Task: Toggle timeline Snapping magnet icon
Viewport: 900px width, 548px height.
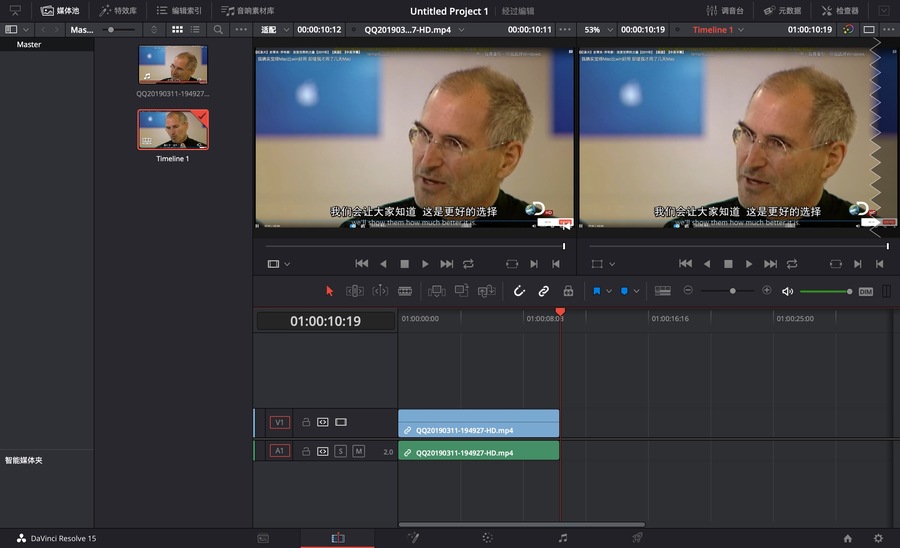Action: pyautogui.click(x=519, y=291)
